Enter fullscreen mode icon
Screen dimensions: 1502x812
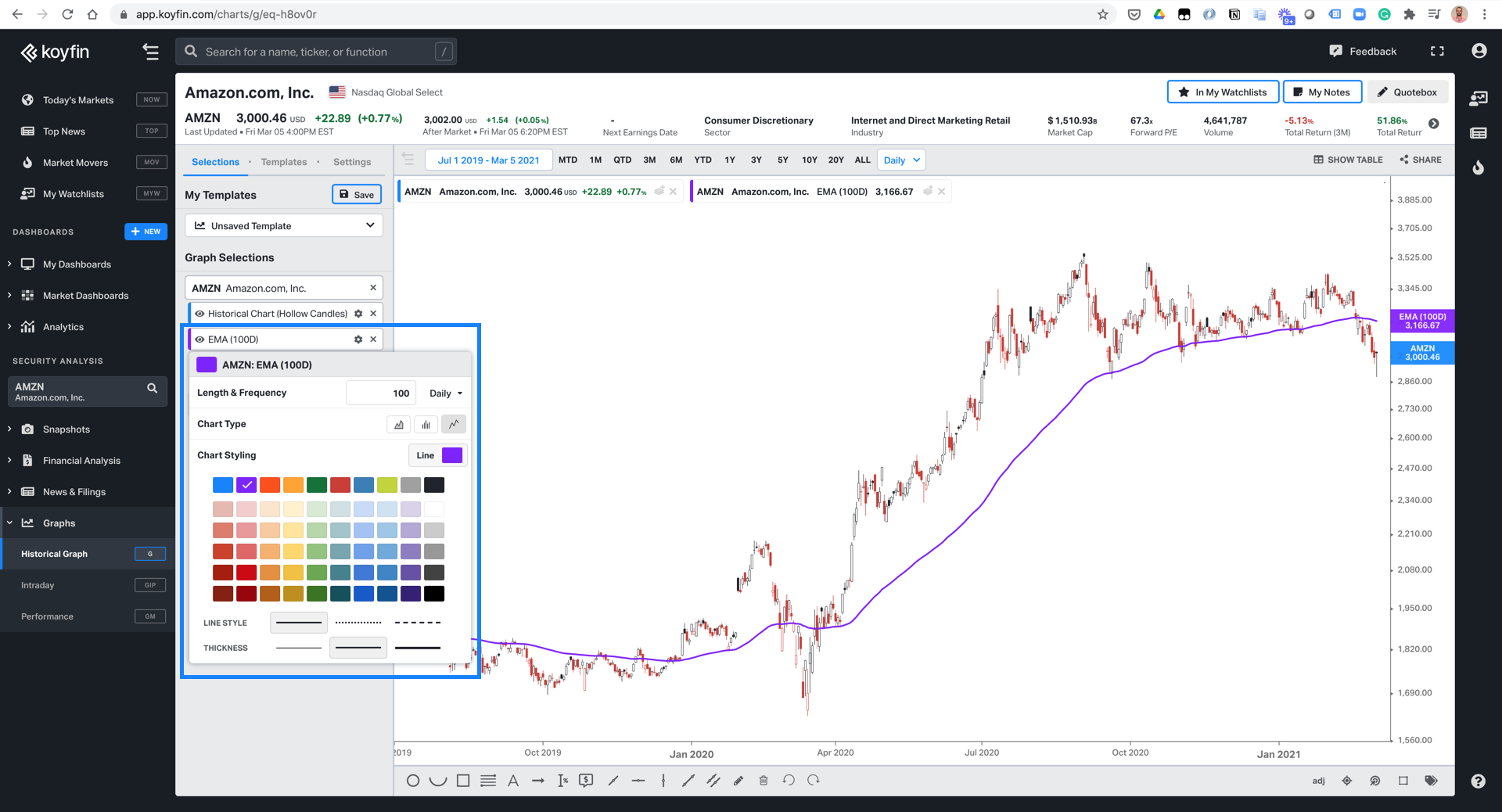tap(1437, 52)
